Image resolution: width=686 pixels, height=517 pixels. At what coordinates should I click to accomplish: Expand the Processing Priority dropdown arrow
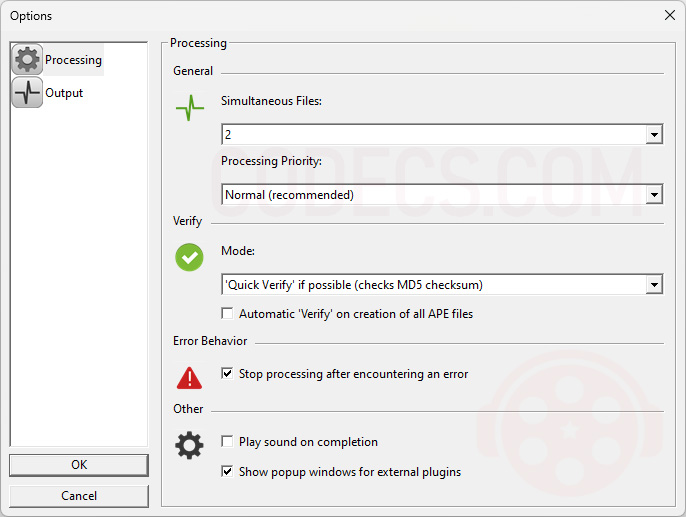pos(654,195)
